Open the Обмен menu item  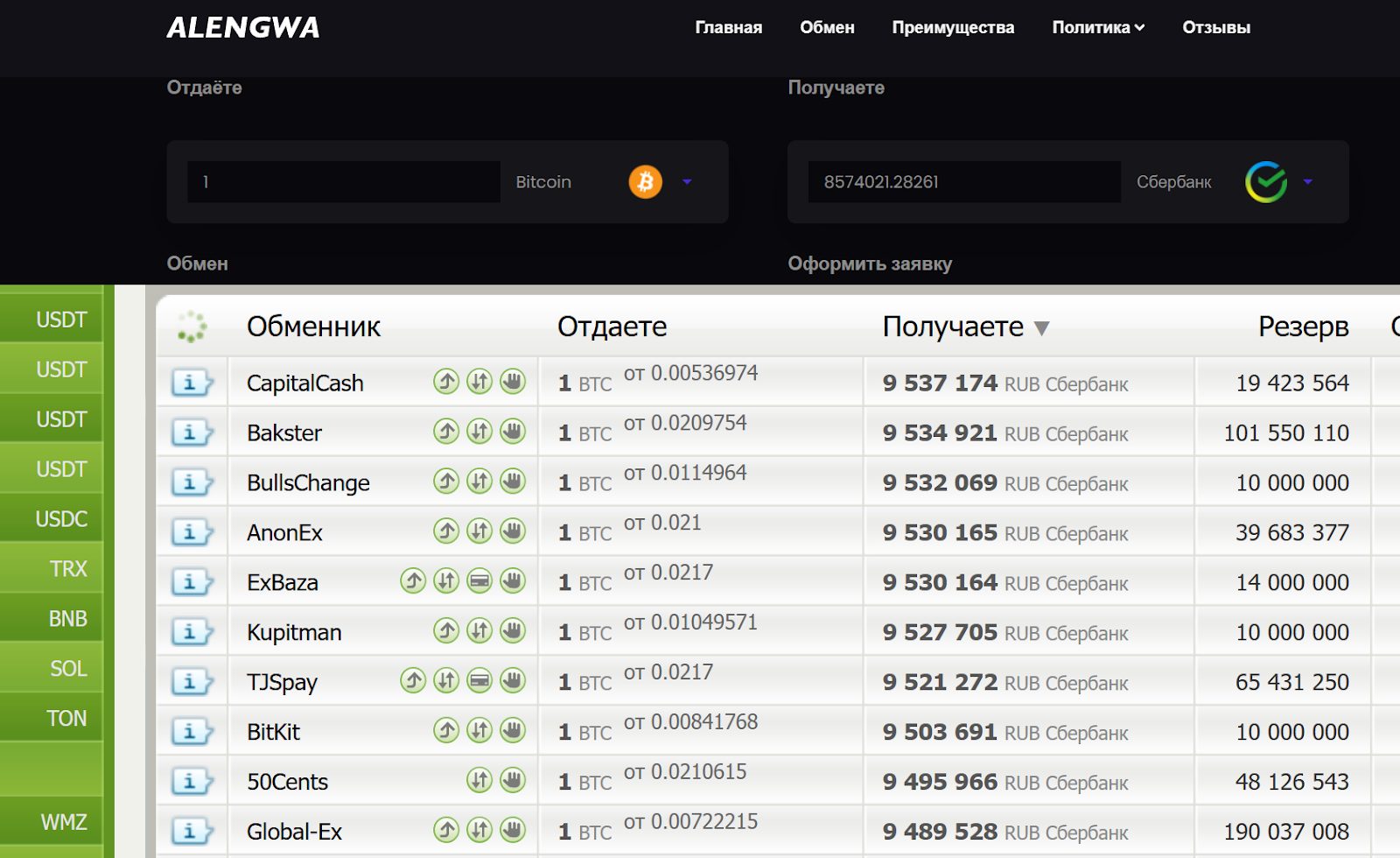coord(827,27)
